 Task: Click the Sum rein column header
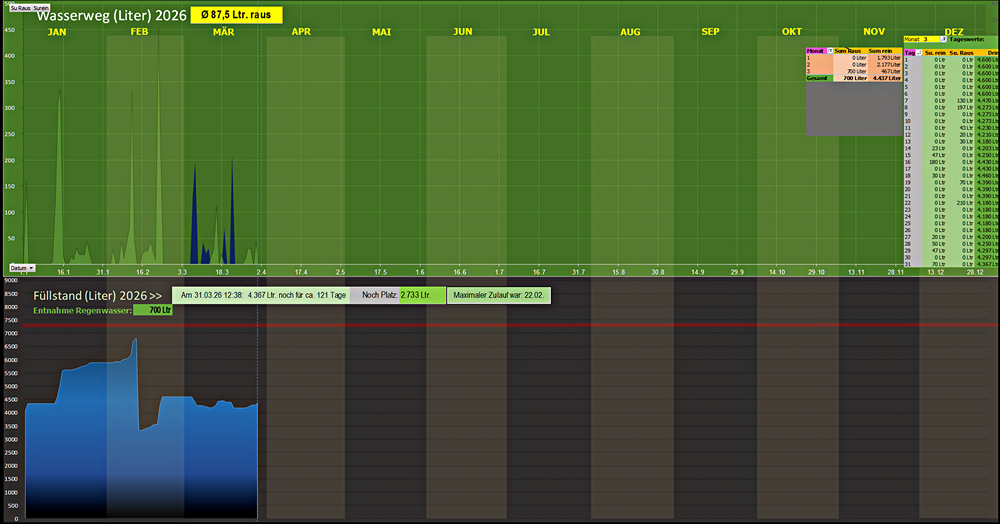(881, 50)
